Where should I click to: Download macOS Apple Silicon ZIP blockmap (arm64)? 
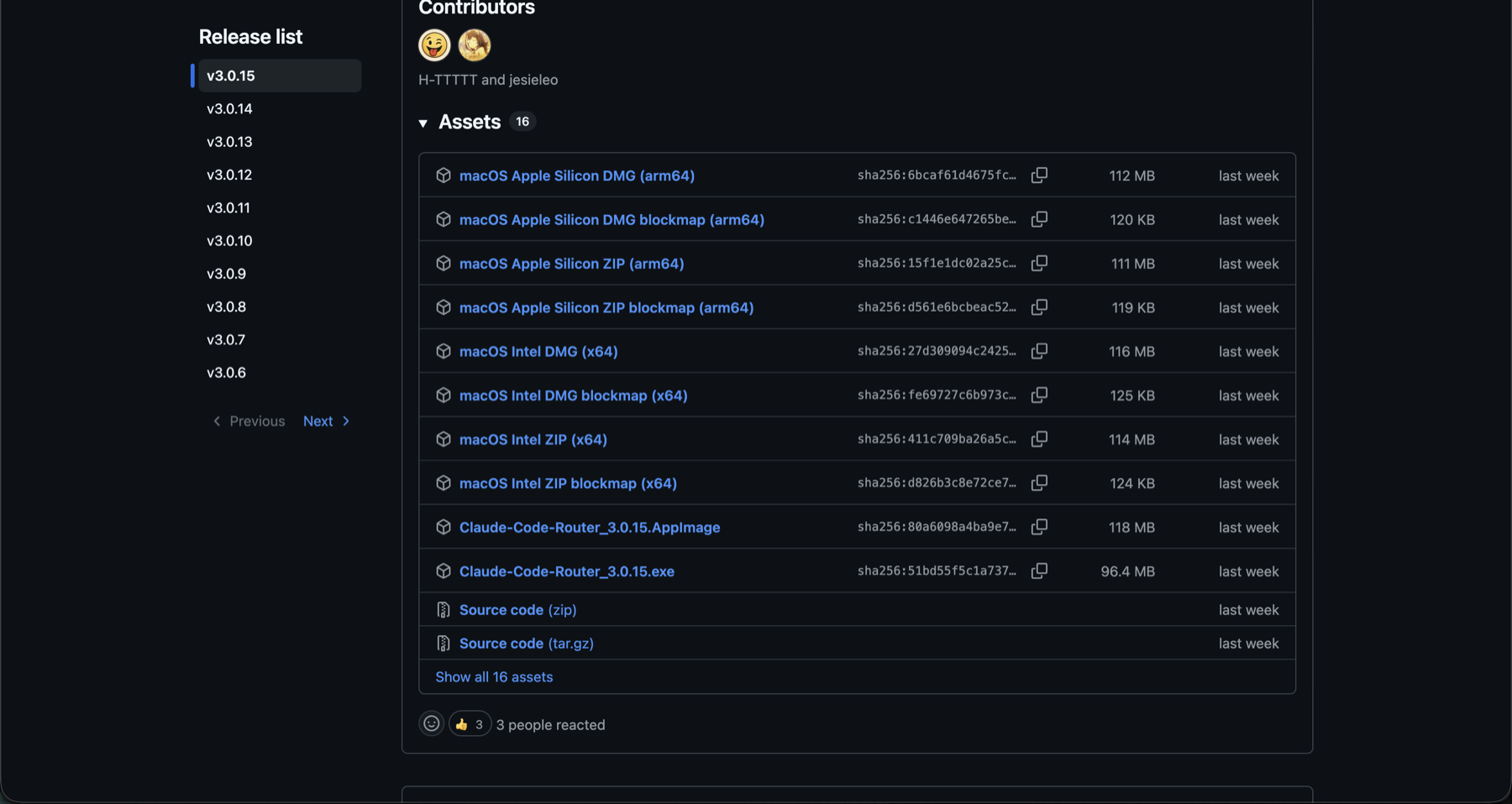[606, 307]
